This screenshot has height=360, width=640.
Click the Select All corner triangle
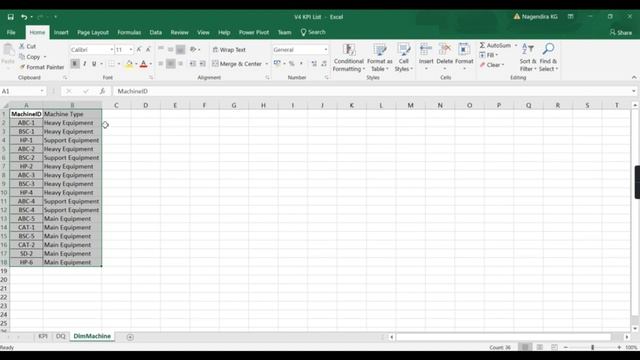[5, 105]
